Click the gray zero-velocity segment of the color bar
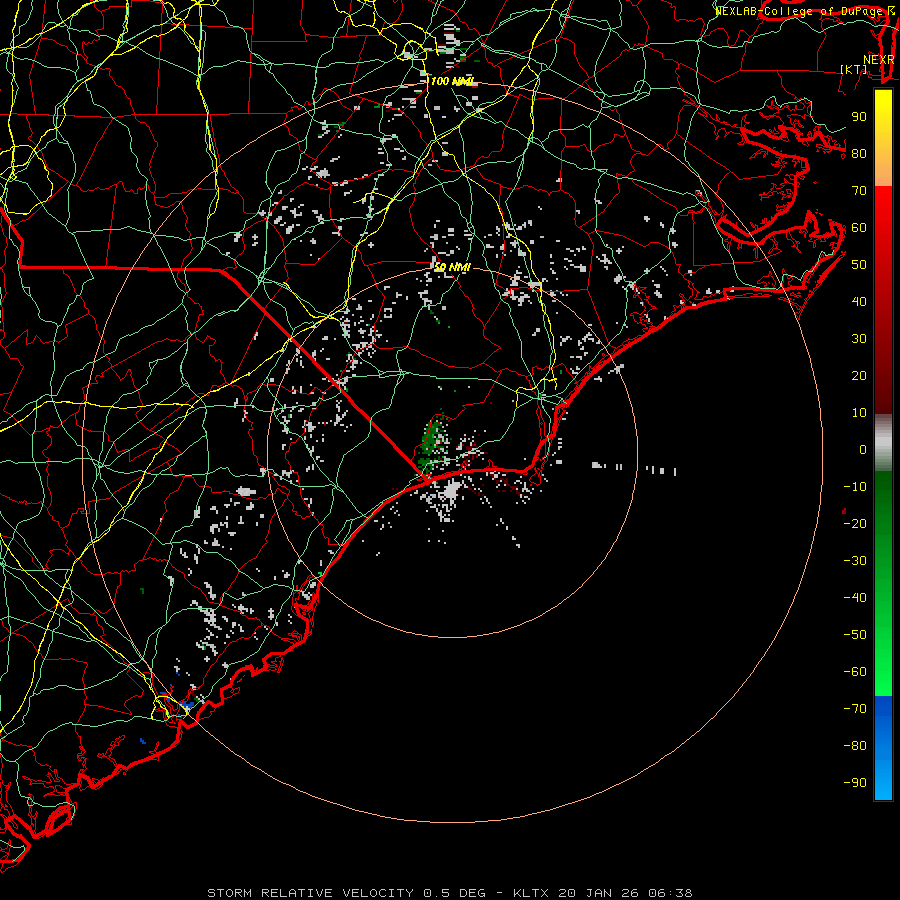Image resolution: width=900 pixels, height=900 pixels. [x=883, y=442]
